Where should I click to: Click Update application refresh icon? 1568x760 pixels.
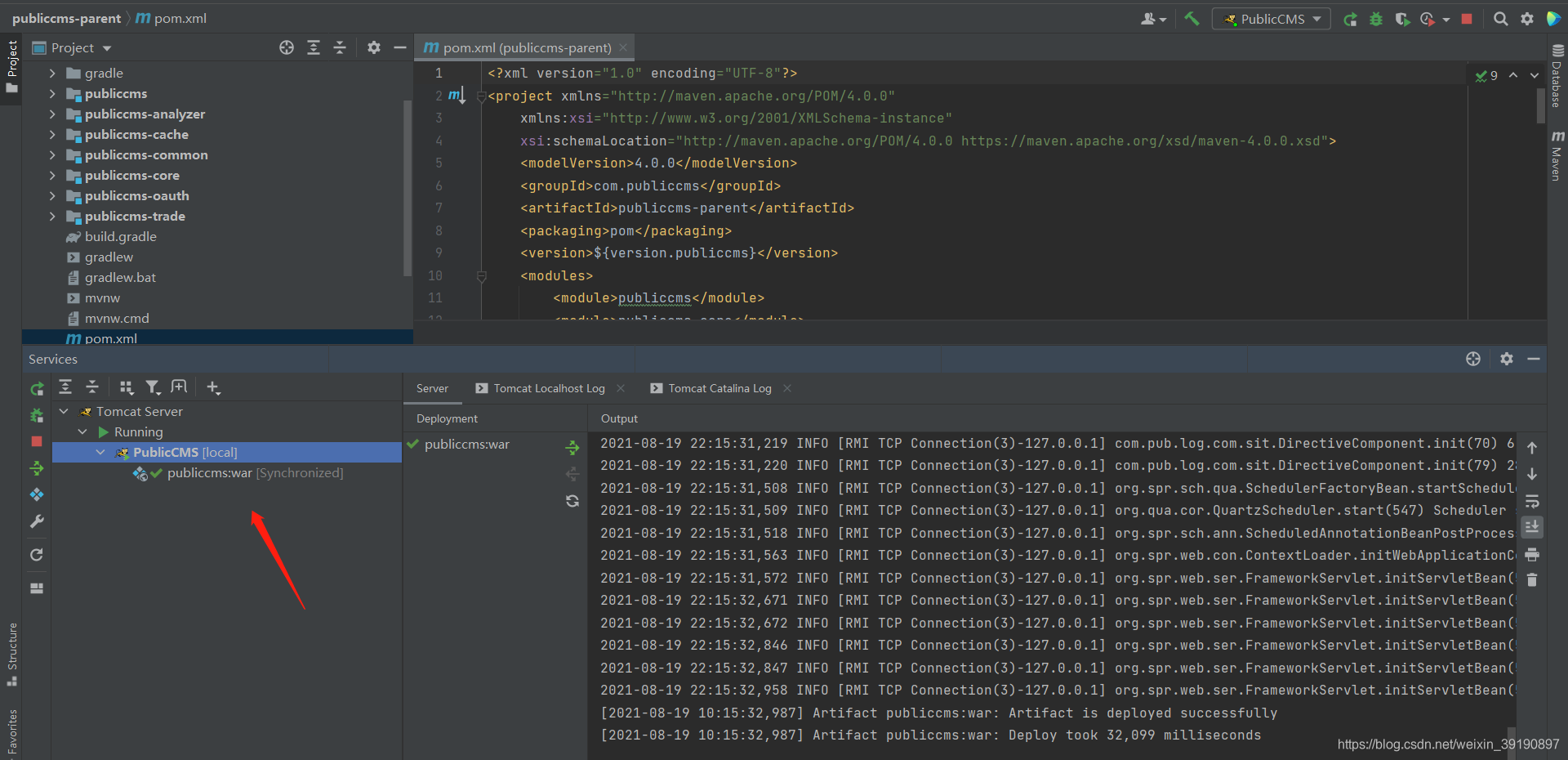[x=37, y=555]
